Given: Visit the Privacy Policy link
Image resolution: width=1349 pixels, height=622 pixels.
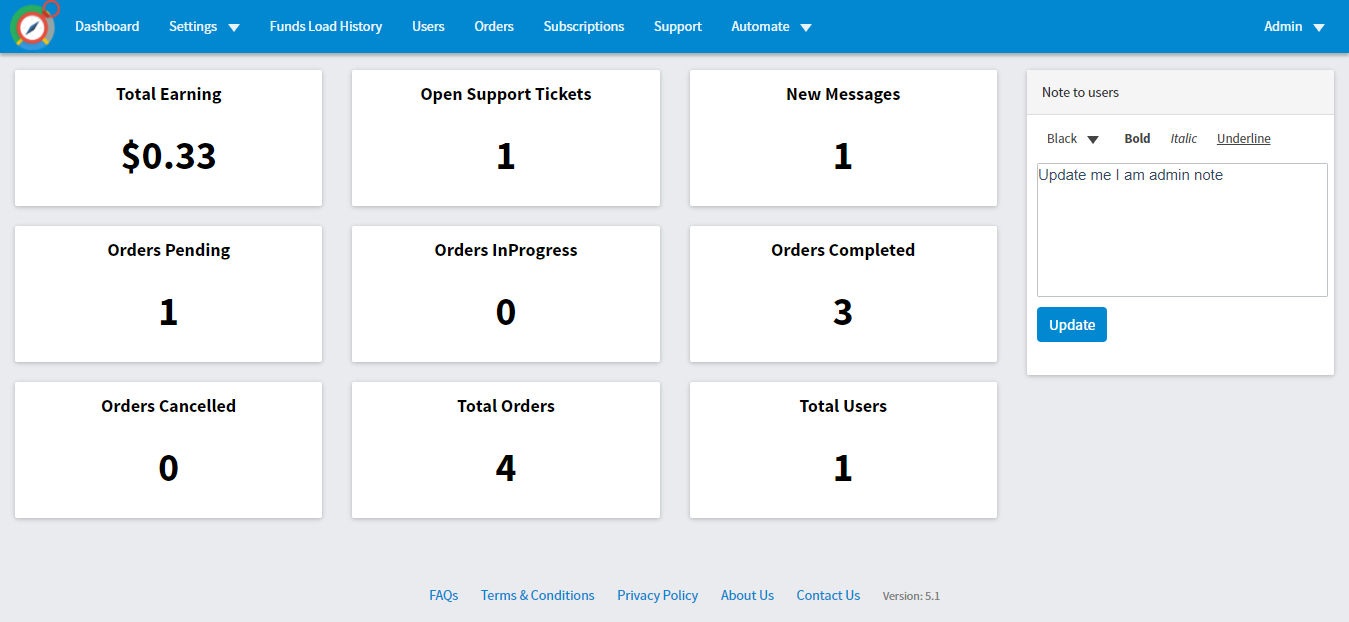Looking at the screenshot, I should 657,595.
